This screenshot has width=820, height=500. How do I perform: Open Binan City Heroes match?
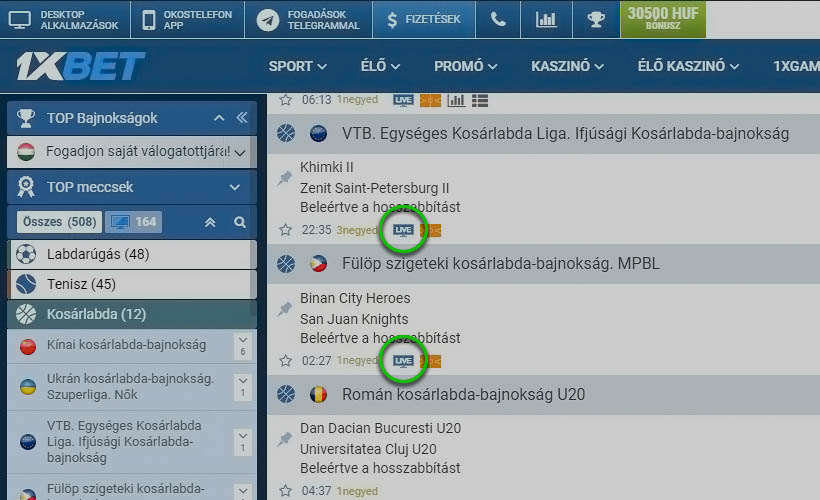[x=355, y=298]
